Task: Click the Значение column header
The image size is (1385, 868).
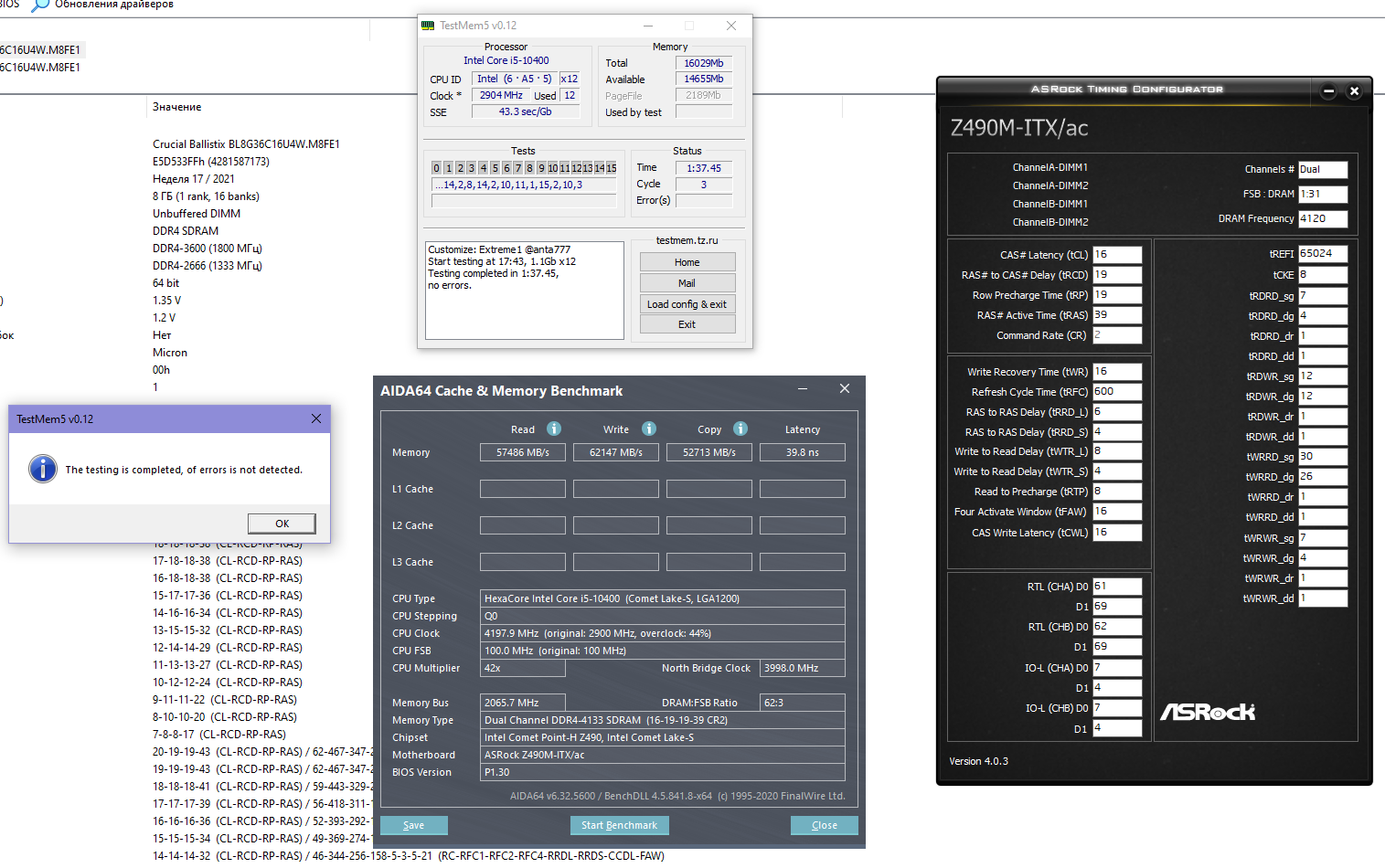Action: point(177,107)
